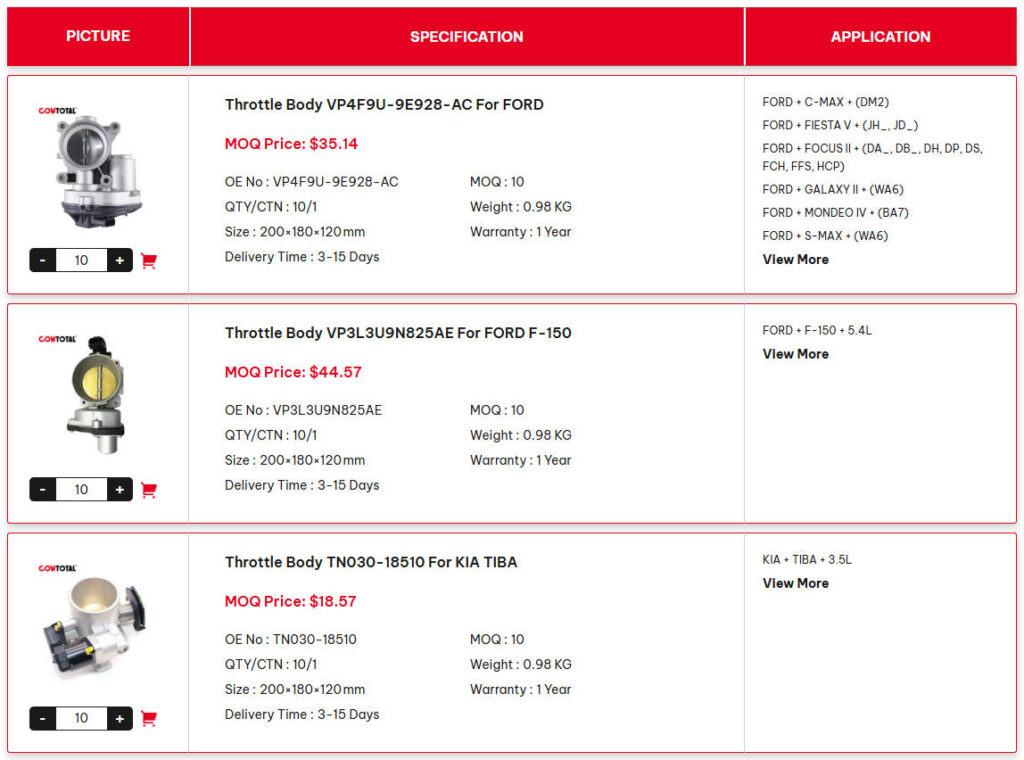Image resolution: width=1024 pixels, height=760 pixels.
Task: Increase quantity for TN030-18510 item
Action: [x=120, y=718]
